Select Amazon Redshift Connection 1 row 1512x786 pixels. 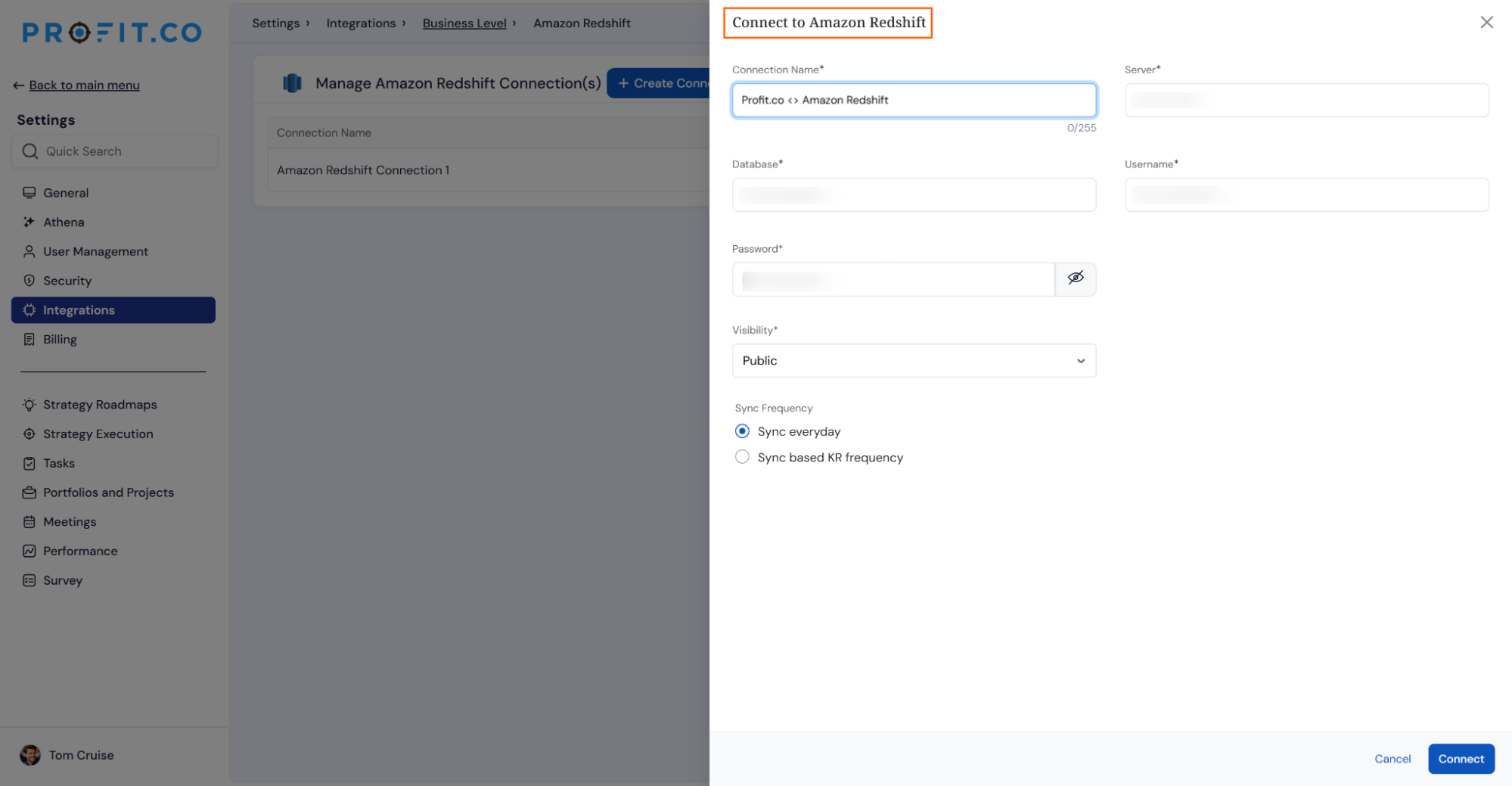(x=489, y=170)
